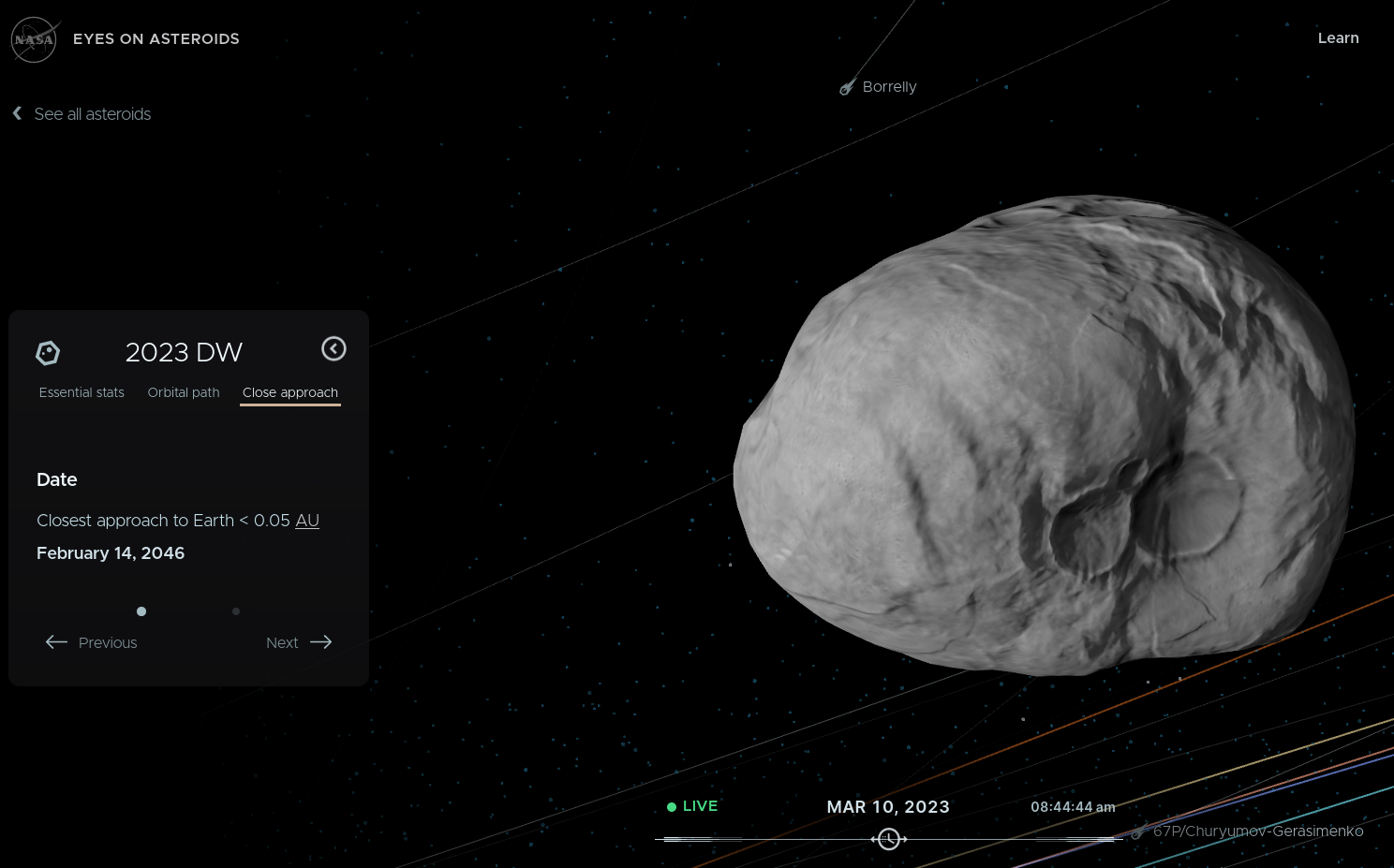Screen dimensions: 1394x868
Task: Click the Borrelly comet icon
Action: (x=847, y=88)
